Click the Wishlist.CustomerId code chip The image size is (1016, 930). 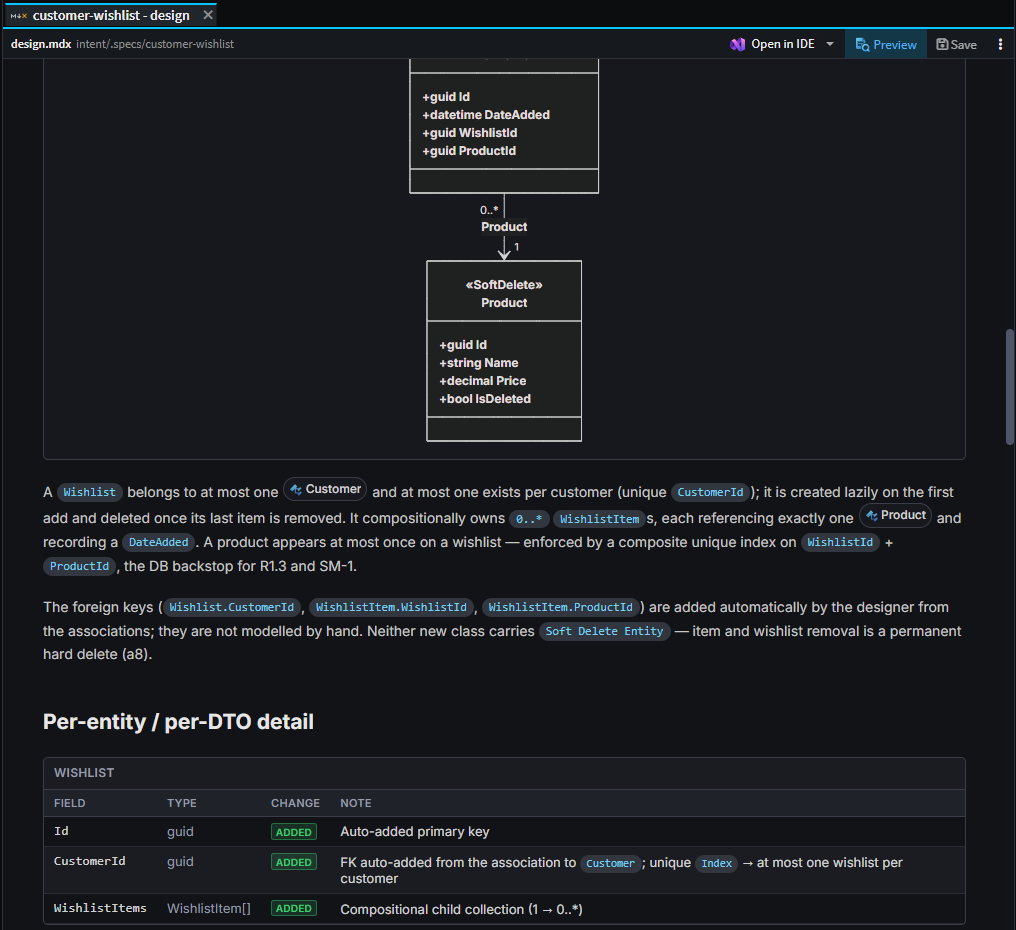tap(232, 607)
